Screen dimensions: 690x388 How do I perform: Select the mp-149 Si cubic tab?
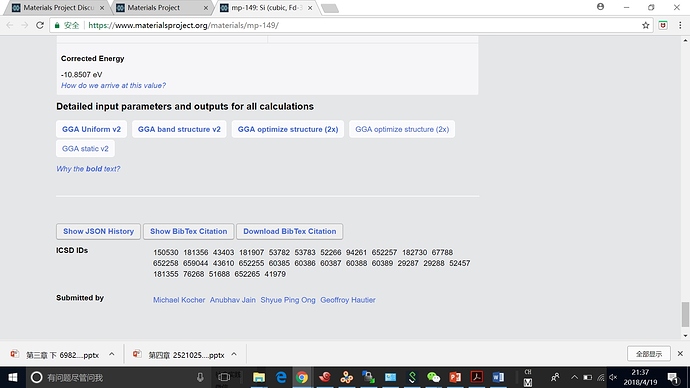click(266, 8)
